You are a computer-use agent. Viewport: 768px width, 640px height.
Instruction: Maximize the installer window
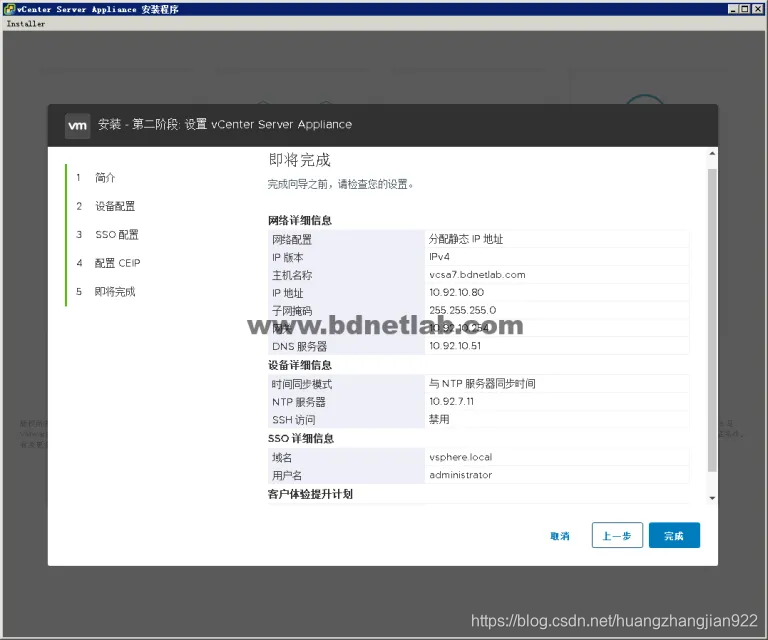click(744, 9)
